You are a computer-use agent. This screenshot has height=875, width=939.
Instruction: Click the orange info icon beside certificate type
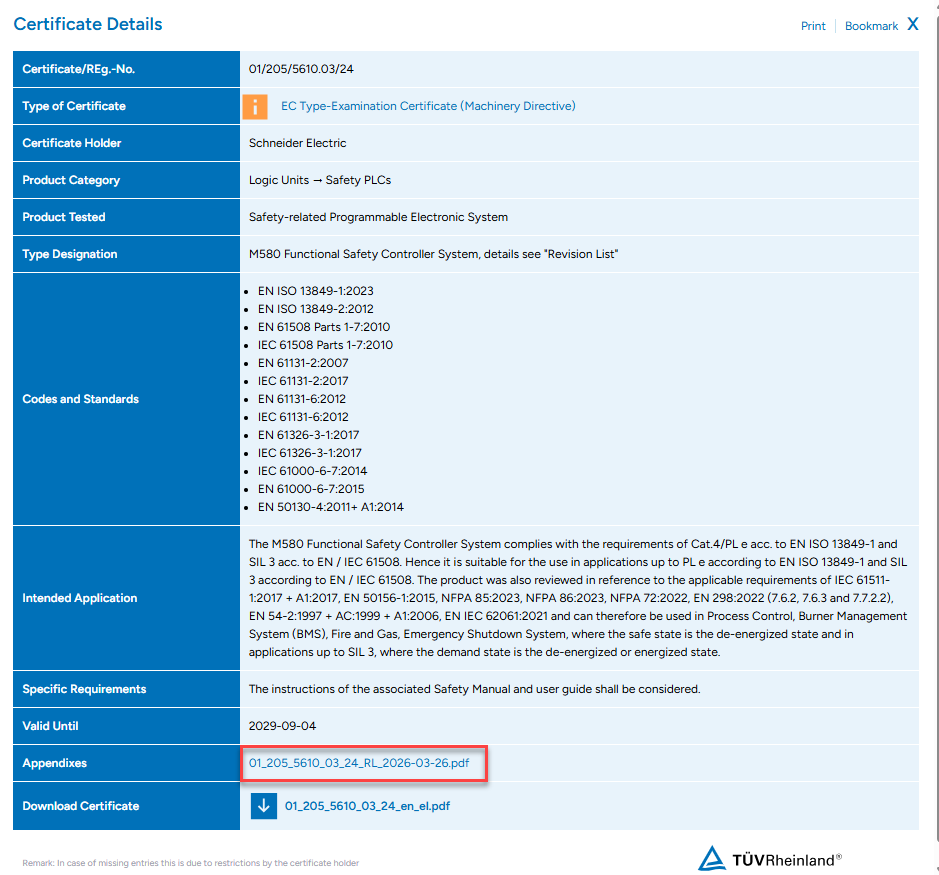pyautogui.click(x=255, y=107)
